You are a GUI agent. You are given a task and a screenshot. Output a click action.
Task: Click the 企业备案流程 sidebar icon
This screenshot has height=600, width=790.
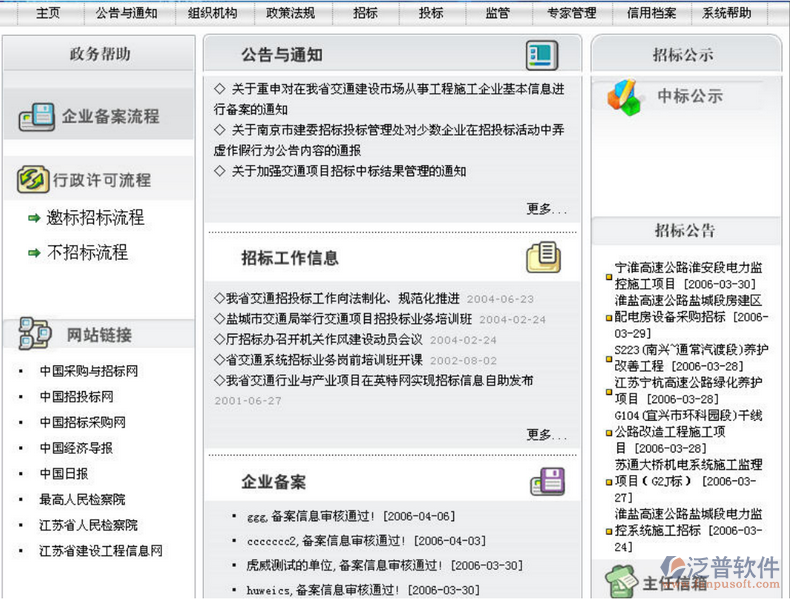tap(37, 117)
